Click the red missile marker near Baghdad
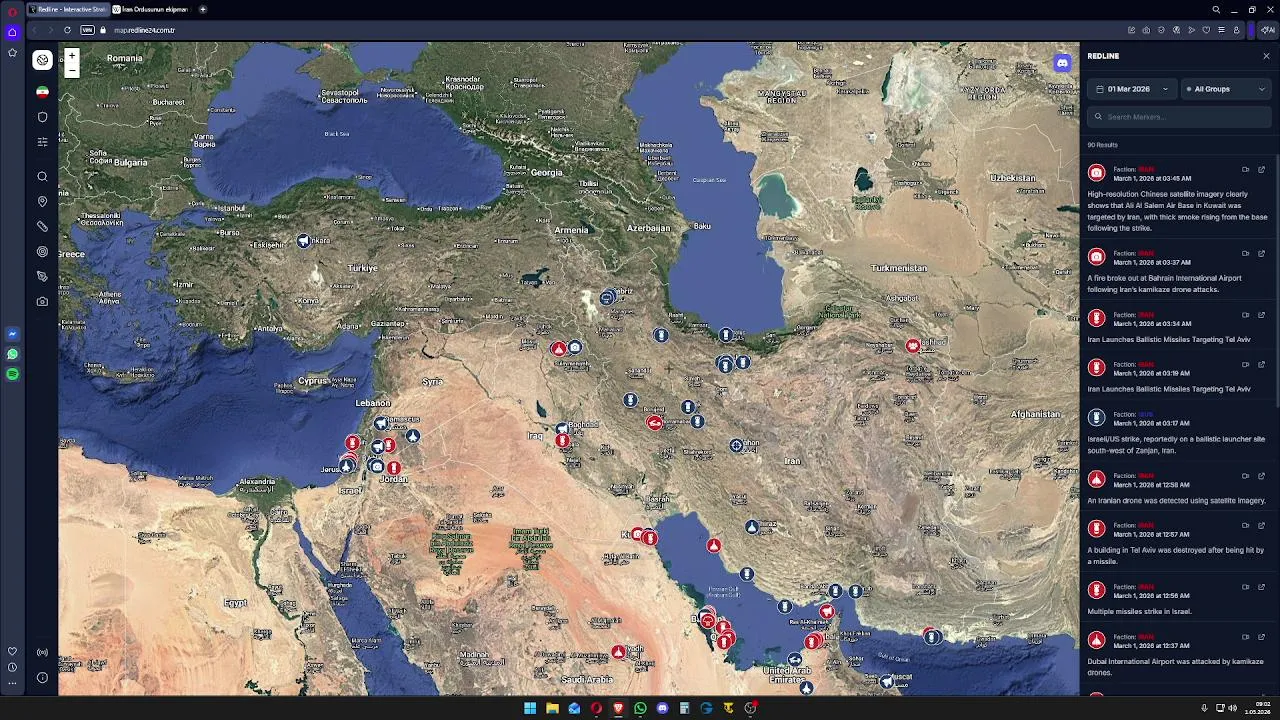This screenshot has width=1280, height=720. (x=563, y=441)
